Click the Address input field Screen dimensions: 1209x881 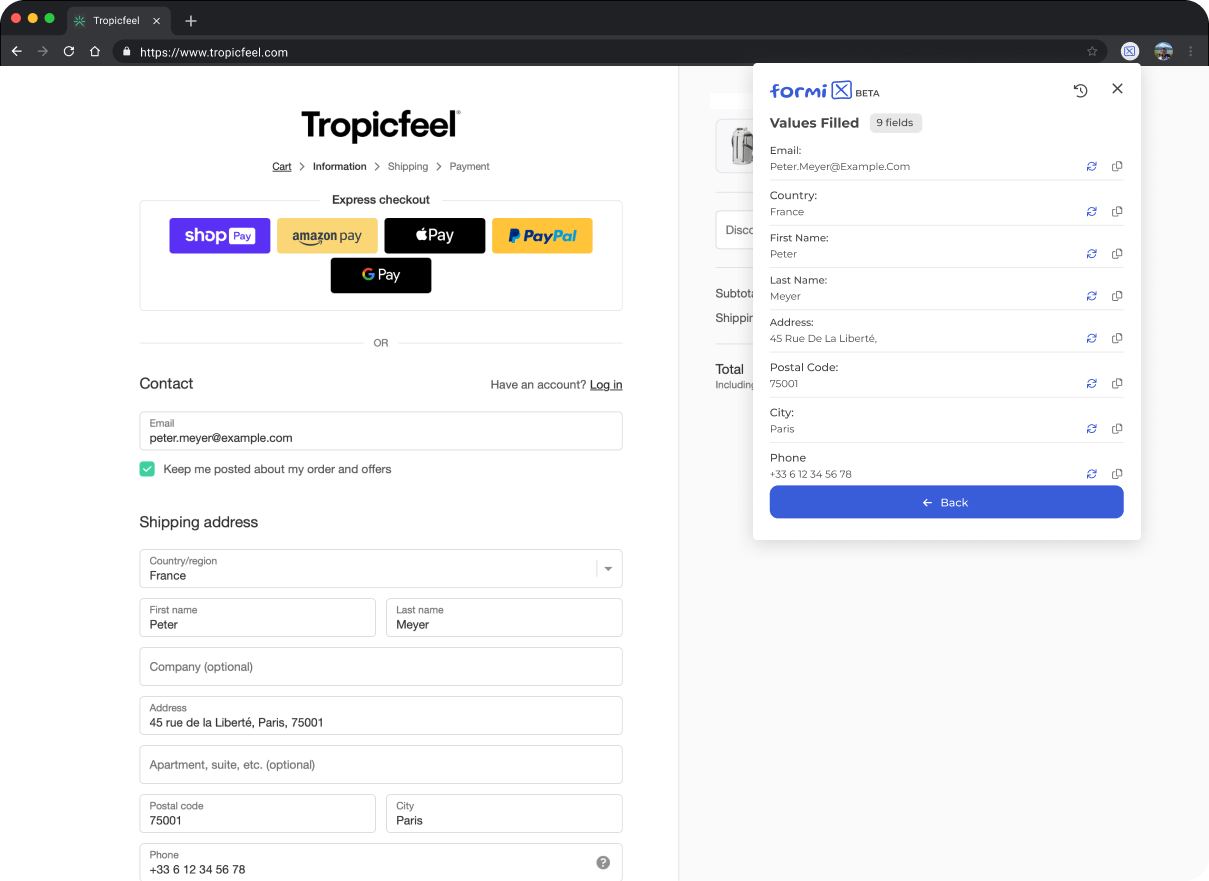[381, 716]
